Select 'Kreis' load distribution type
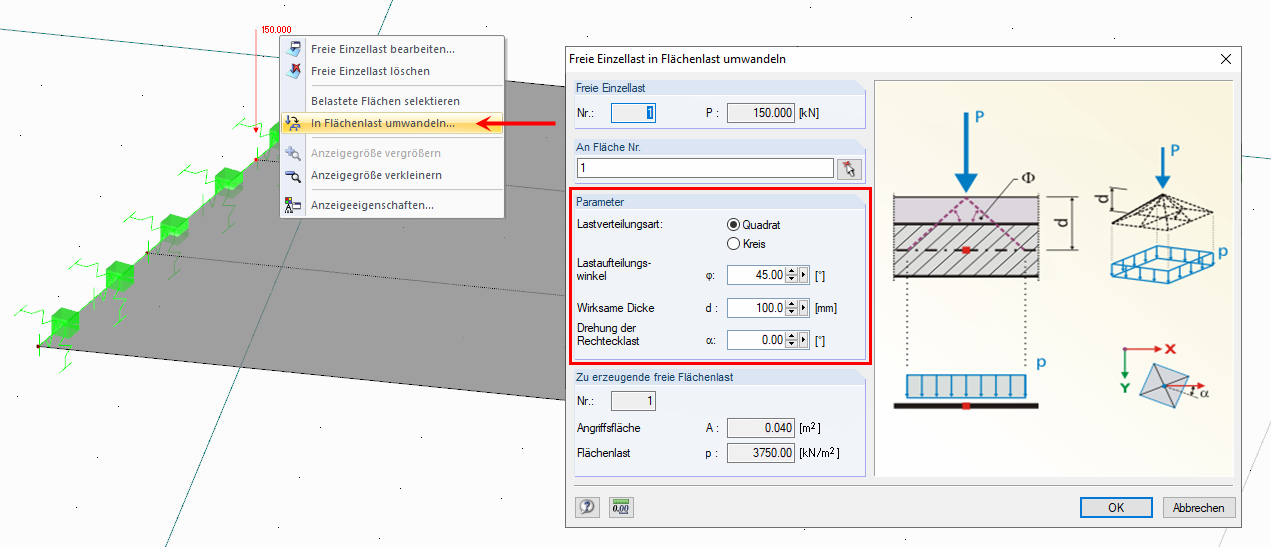The width and height of the screenshot is (1271, 547). [x=747, y=243]
